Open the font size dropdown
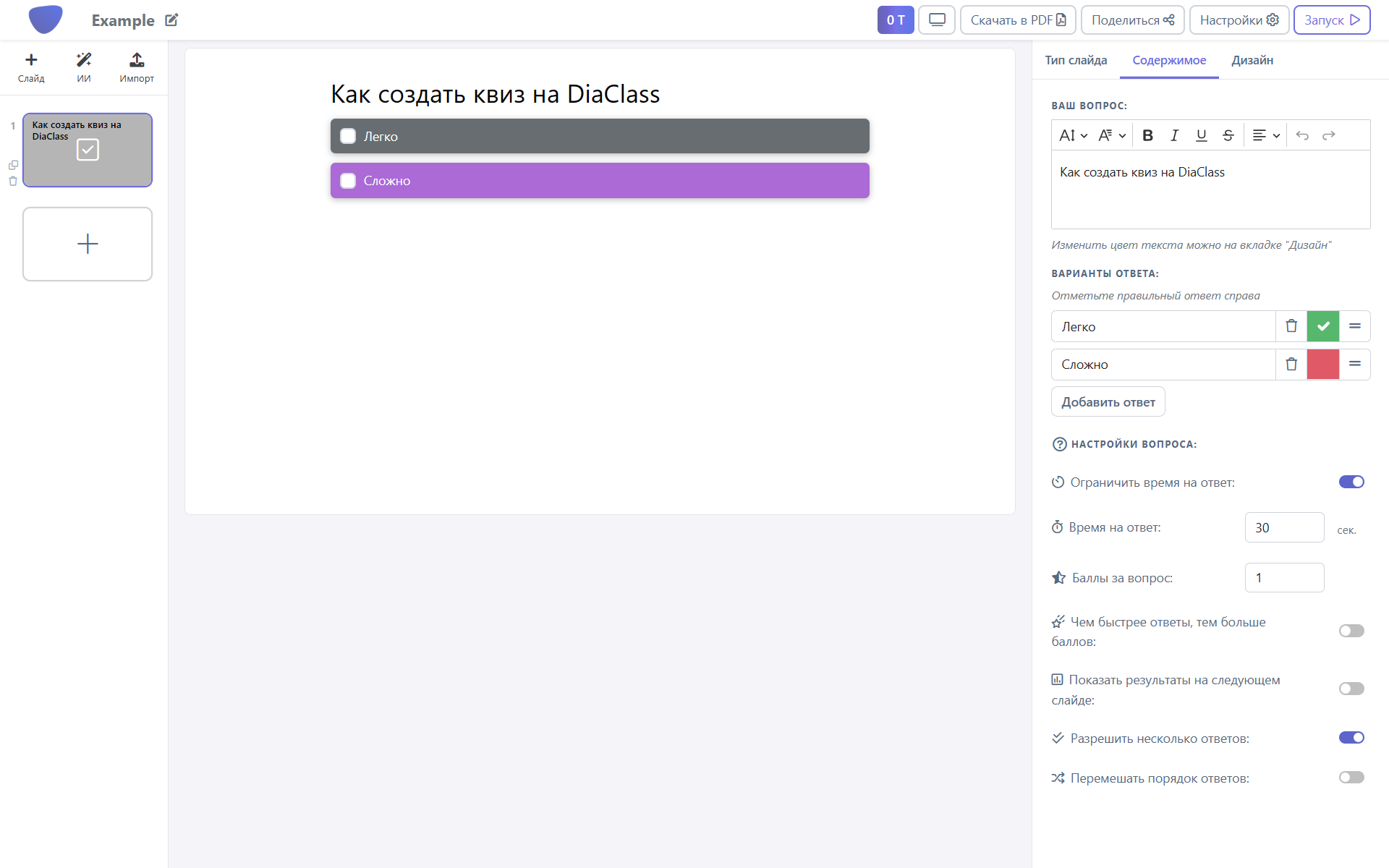The height and width of the screenshot is (868, 1389). [x=1073, y=135]
